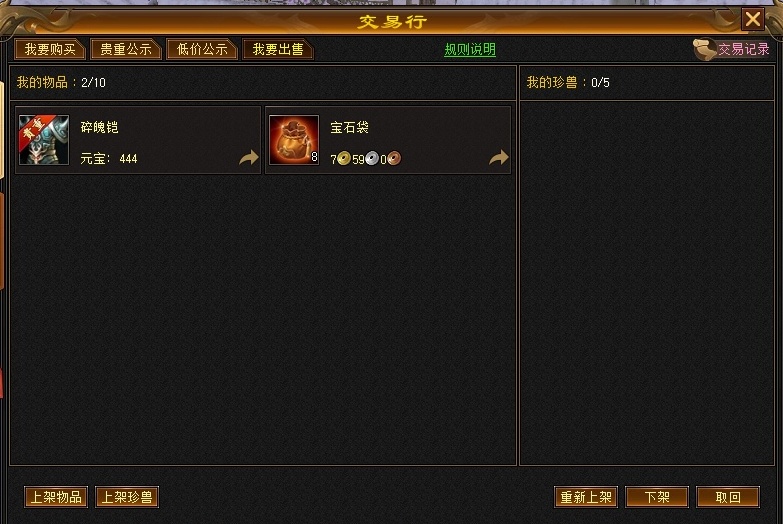Viewport: 783px width, 524px height.
Task: Click the 重新上架 button
Action: point(586,497)
